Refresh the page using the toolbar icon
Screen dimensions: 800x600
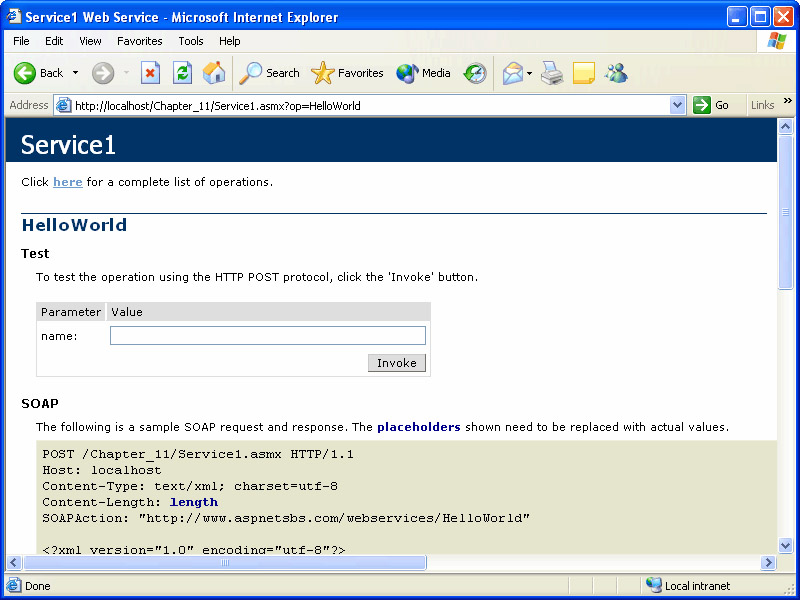pos(182,73)
